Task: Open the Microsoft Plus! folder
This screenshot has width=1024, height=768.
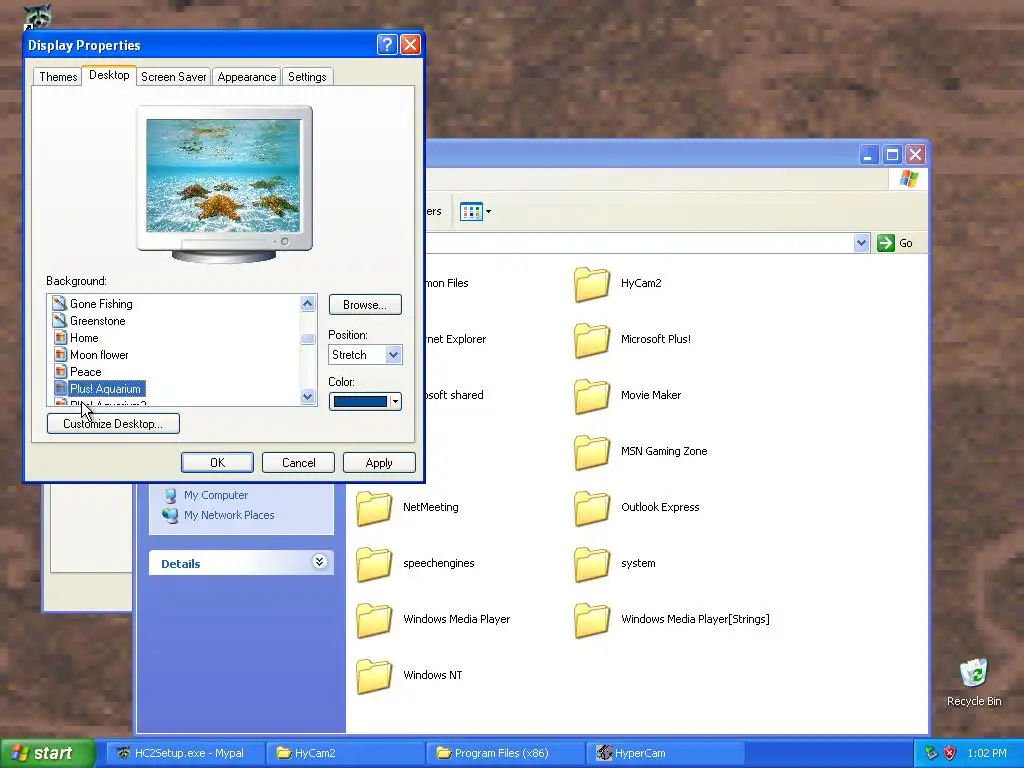Action: coord(632,340)
